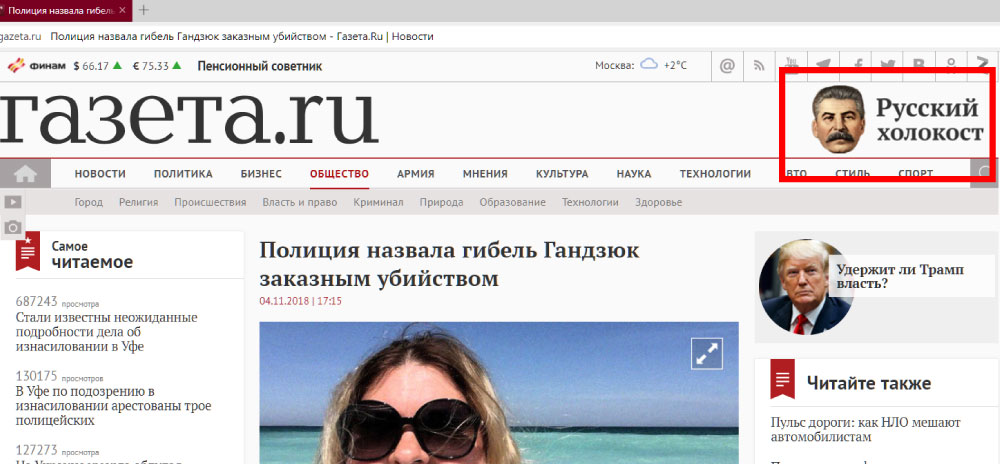Open the Город subsection

[x=89, y=202]
